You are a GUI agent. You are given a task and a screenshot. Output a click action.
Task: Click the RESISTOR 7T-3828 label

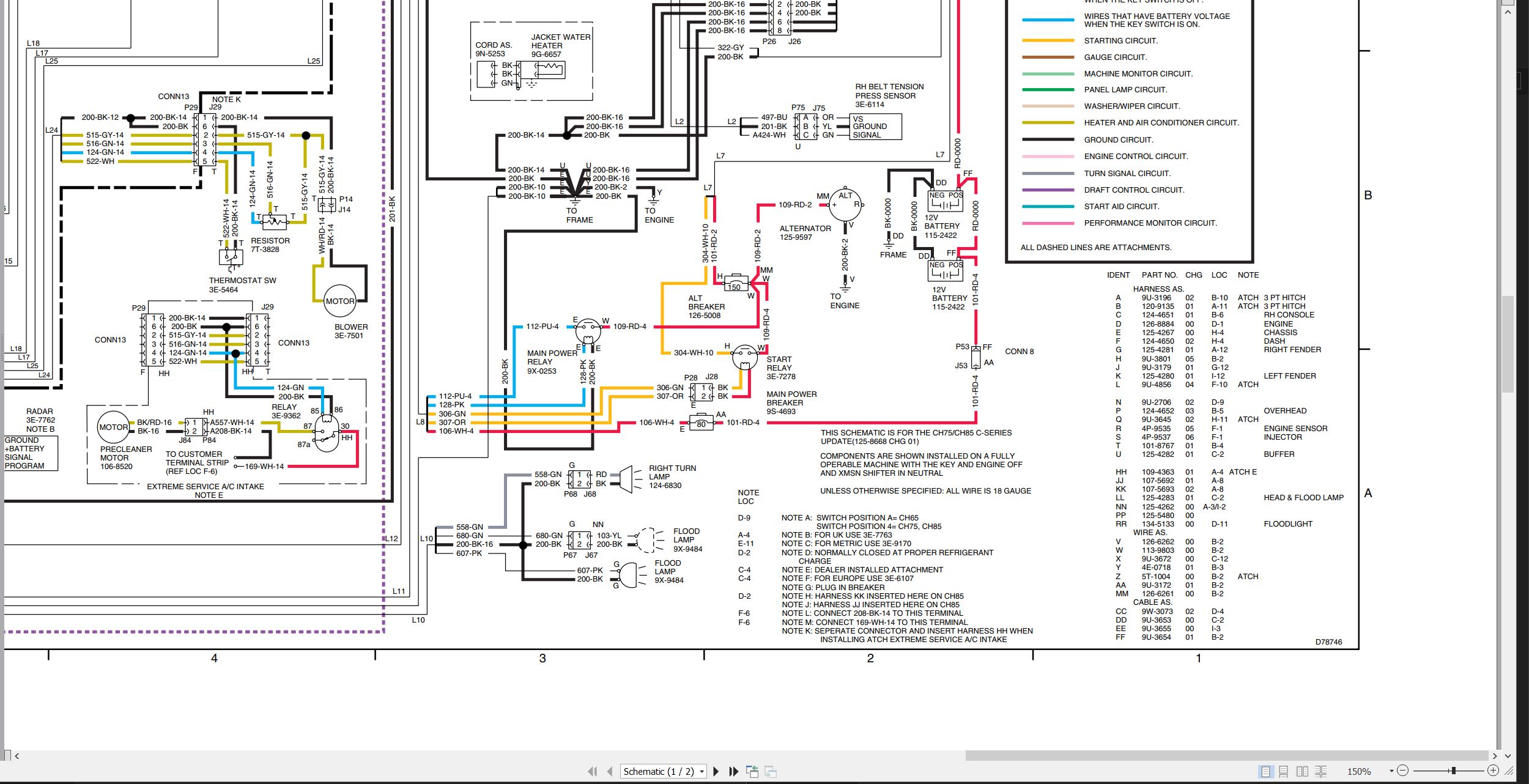[270, 245]
